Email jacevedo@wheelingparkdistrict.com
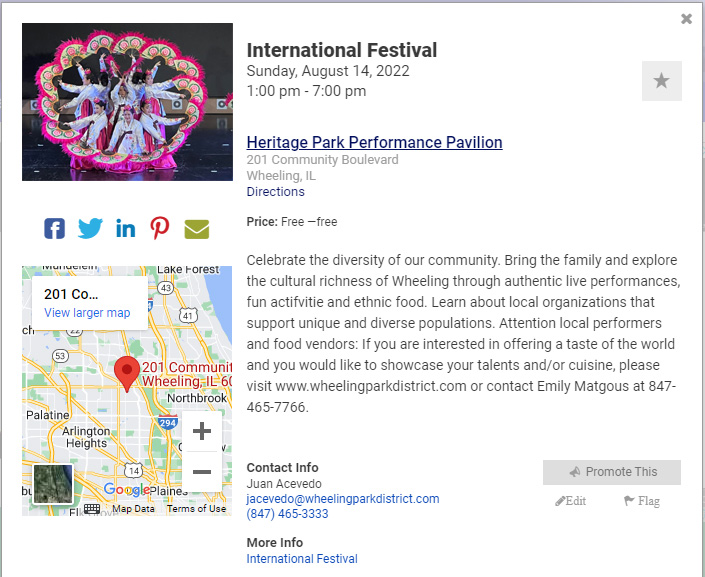Viewport: 705px width, 577px height. click(x=343, y=499)
